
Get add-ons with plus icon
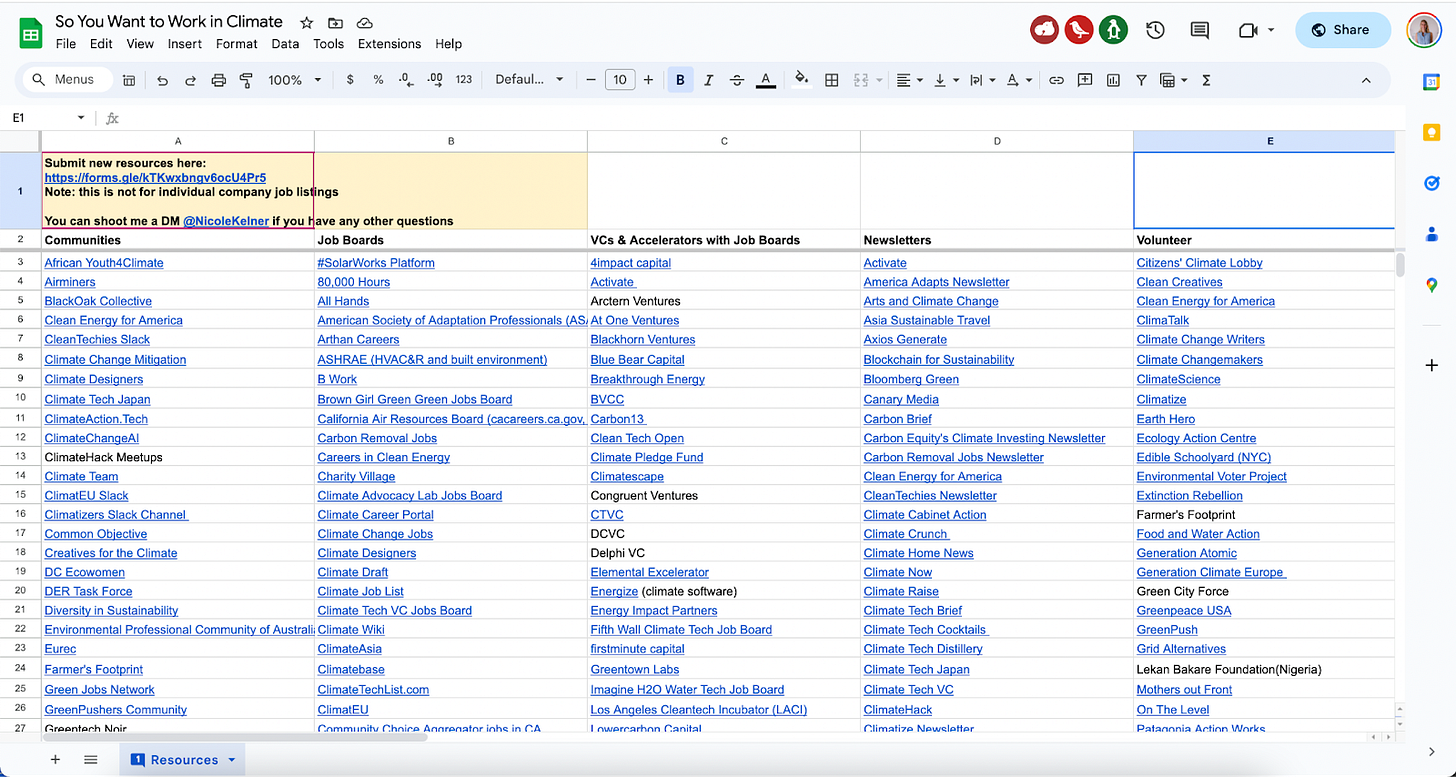(1431, 365)
